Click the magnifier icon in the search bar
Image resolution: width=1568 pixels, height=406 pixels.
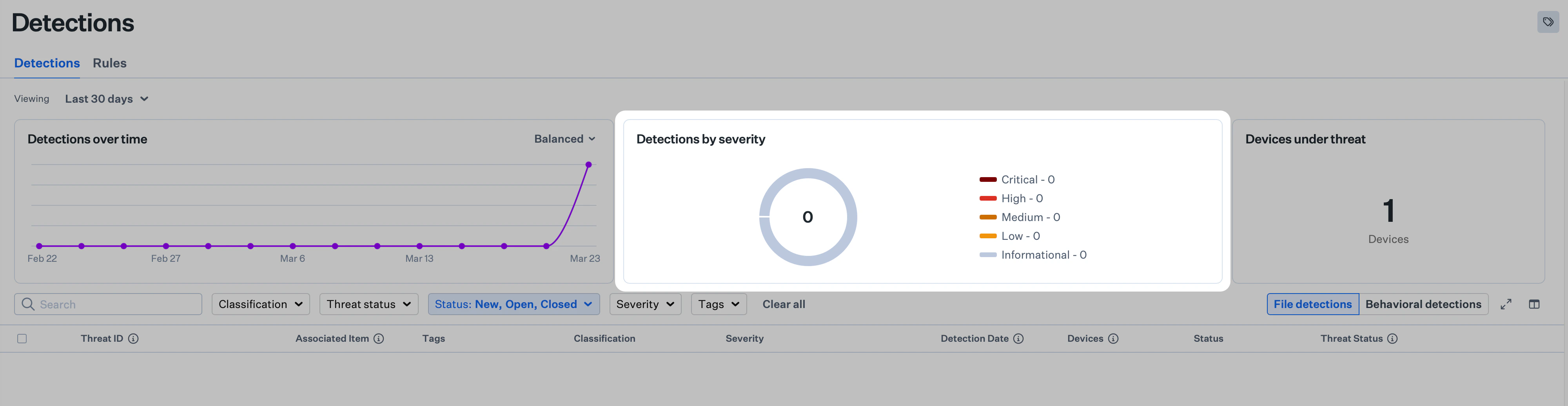pos(28,304)
